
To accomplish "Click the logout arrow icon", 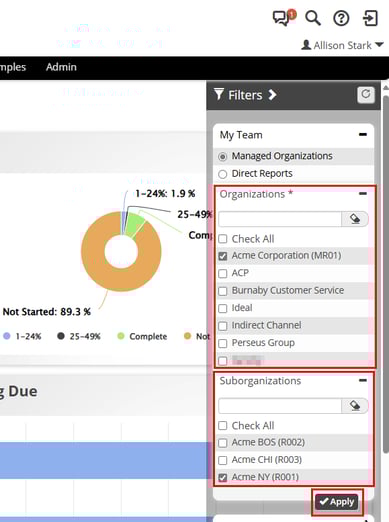I will coord(370,18).
